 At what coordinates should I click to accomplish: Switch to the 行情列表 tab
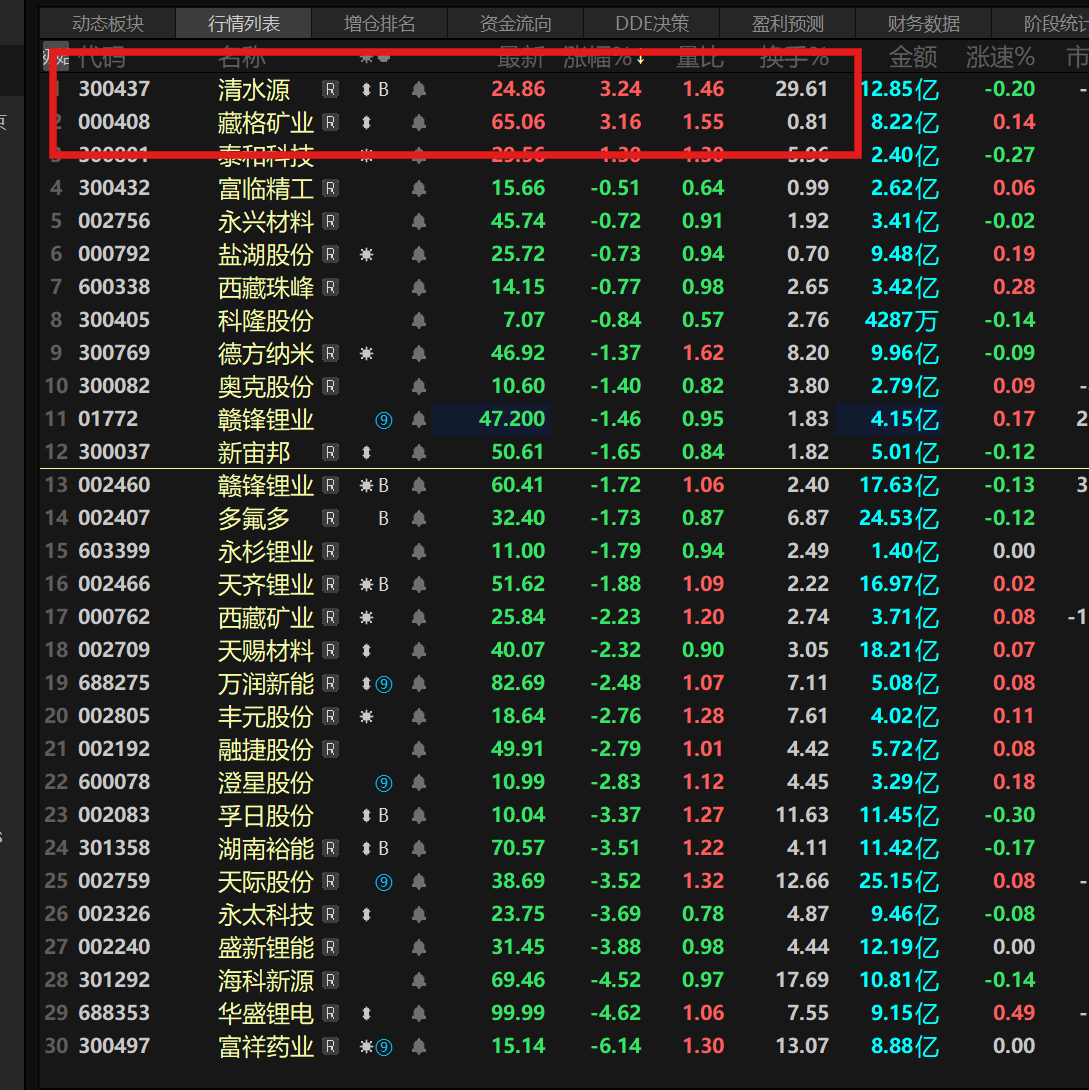[244, 24]
